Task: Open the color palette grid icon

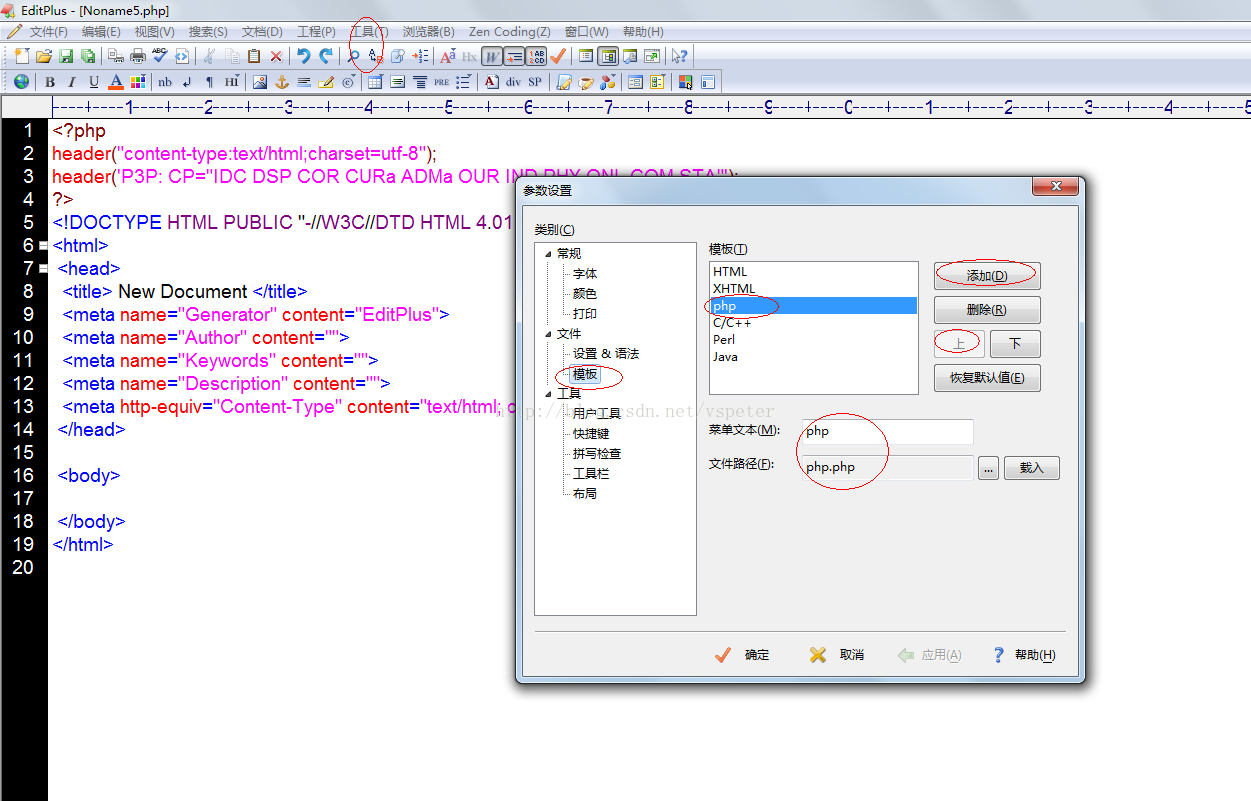Action: pos(138,82)
